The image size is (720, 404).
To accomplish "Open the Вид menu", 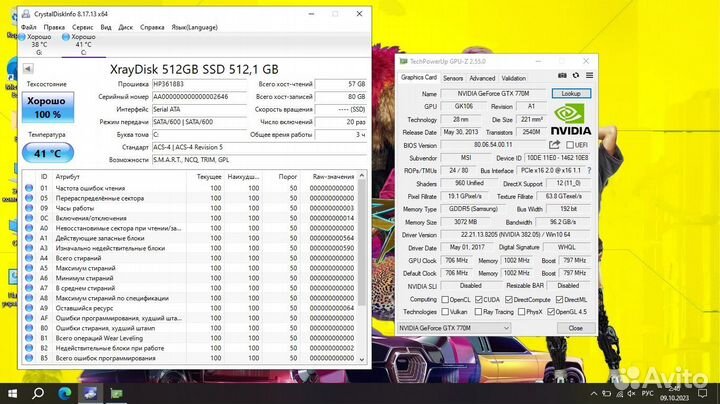I will tap(106, 27).
